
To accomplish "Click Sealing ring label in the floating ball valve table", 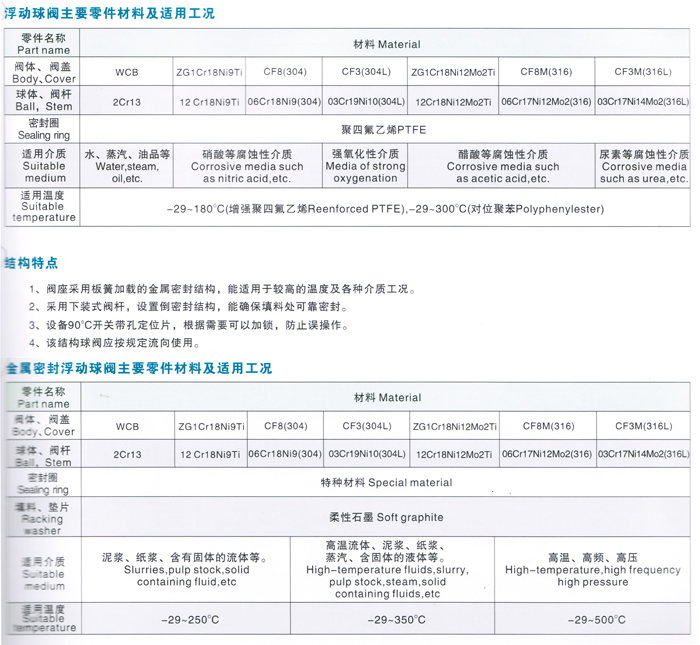I will tap(43, 129).
